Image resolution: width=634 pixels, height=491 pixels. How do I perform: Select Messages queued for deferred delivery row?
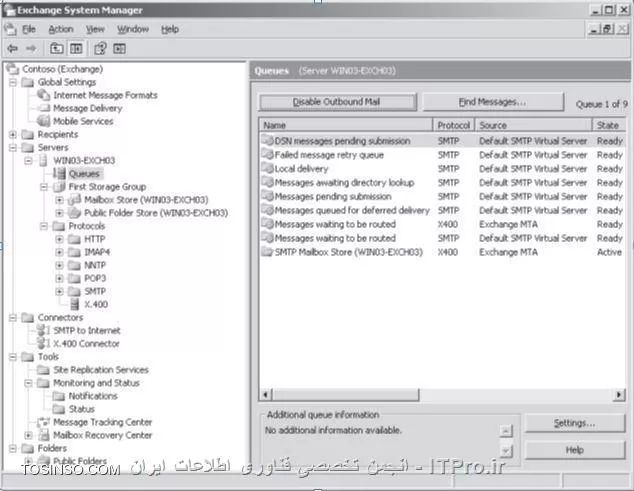[x=442, y=210]
